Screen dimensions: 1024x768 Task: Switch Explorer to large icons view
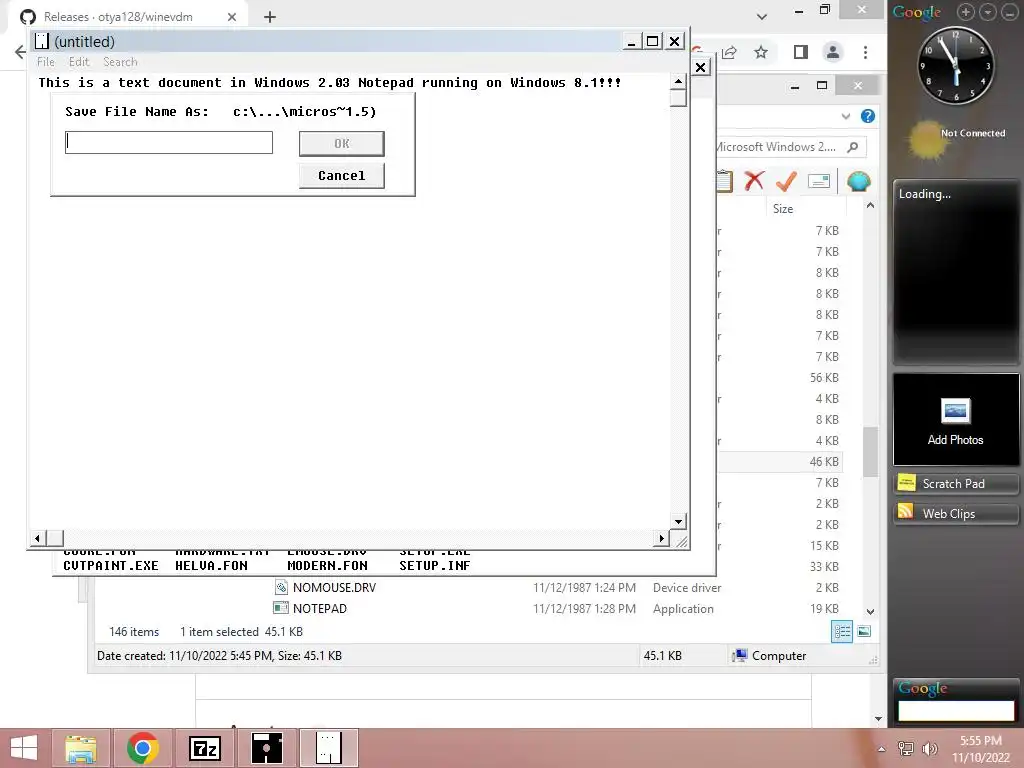863,631
